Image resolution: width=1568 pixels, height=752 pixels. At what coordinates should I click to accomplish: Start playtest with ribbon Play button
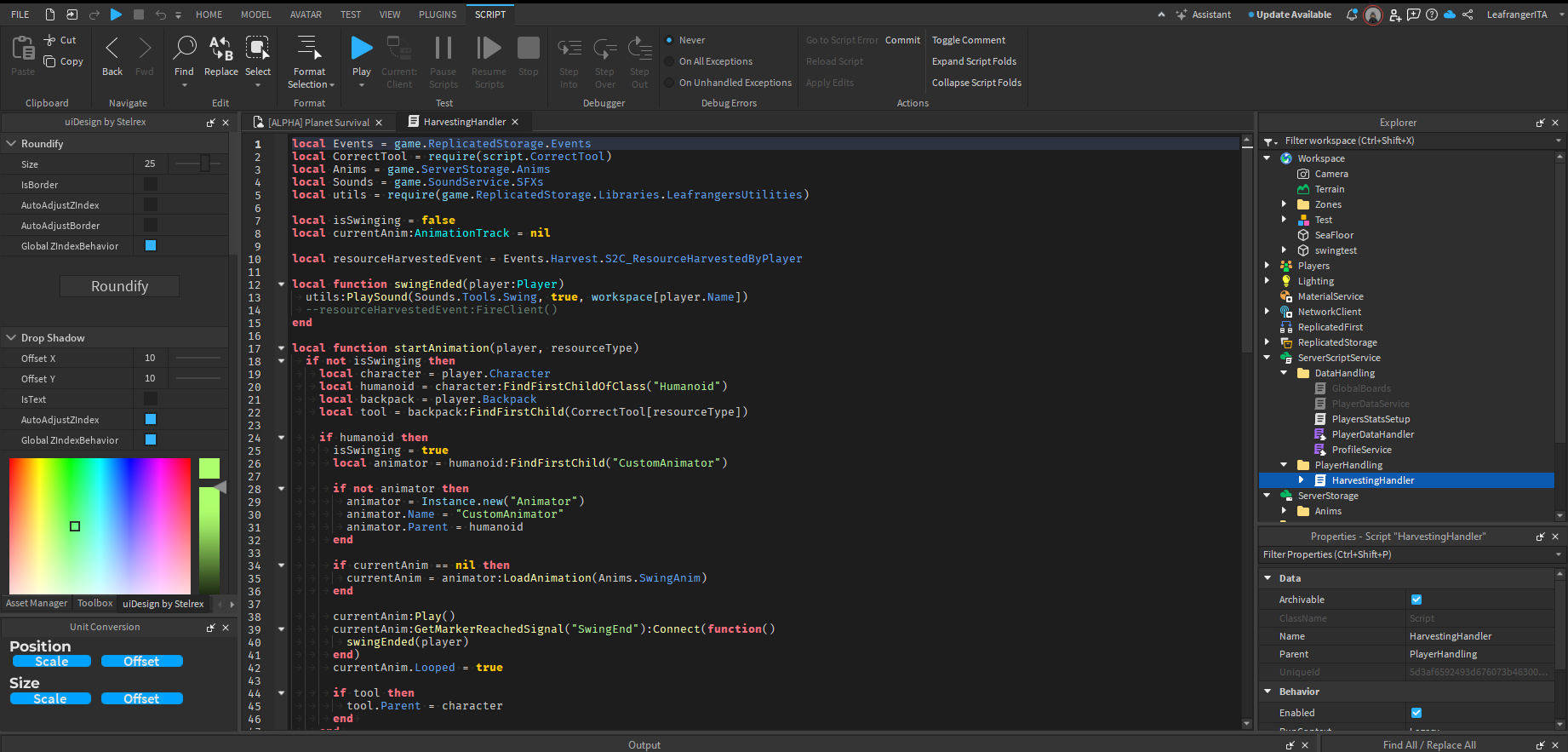[x=362, y=48]
